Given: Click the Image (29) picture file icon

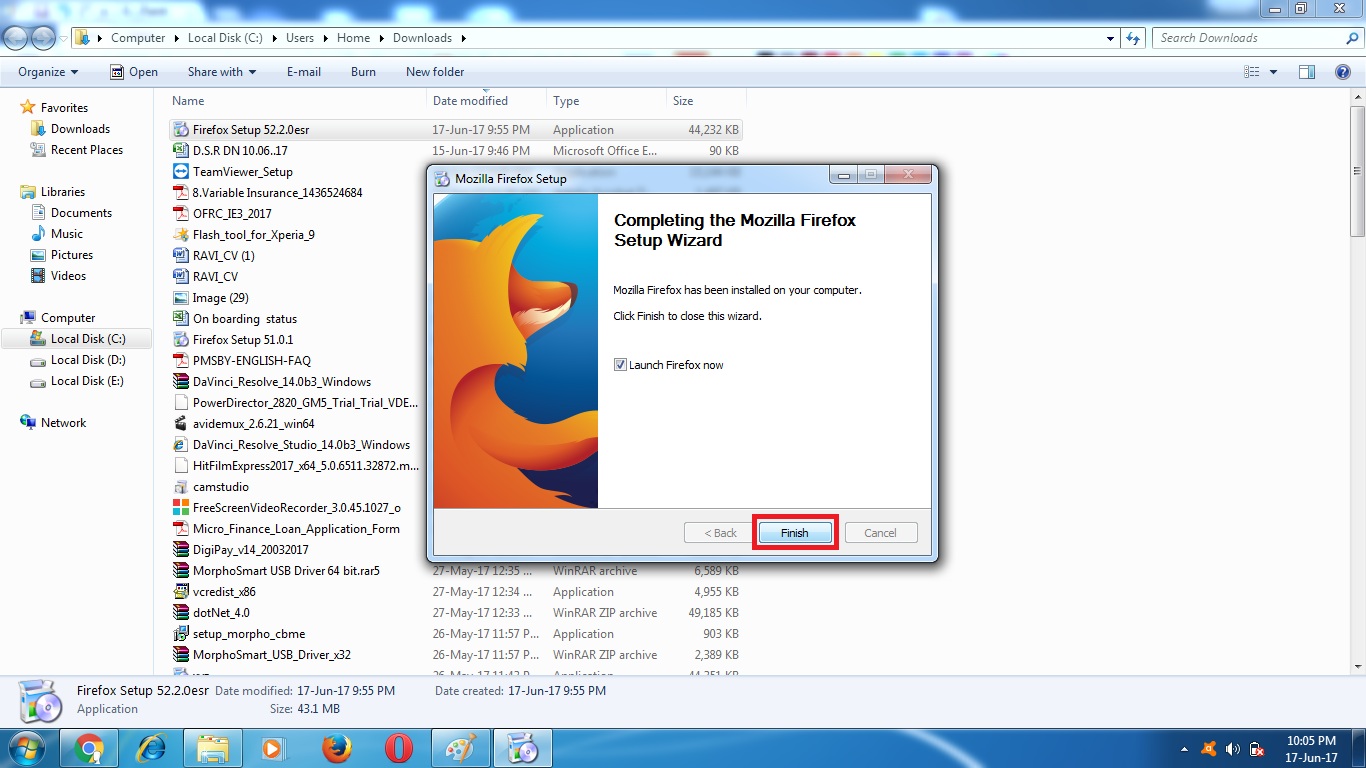Looking at the screenshot, I should [181, 298].
